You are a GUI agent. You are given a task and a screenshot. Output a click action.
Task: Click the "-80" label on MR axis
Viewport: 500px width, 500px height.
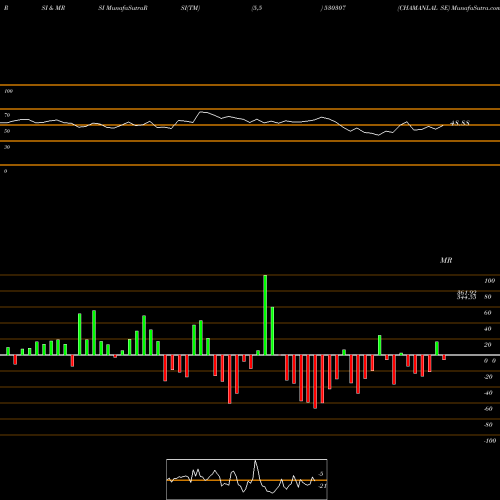(x=488, y=425)
